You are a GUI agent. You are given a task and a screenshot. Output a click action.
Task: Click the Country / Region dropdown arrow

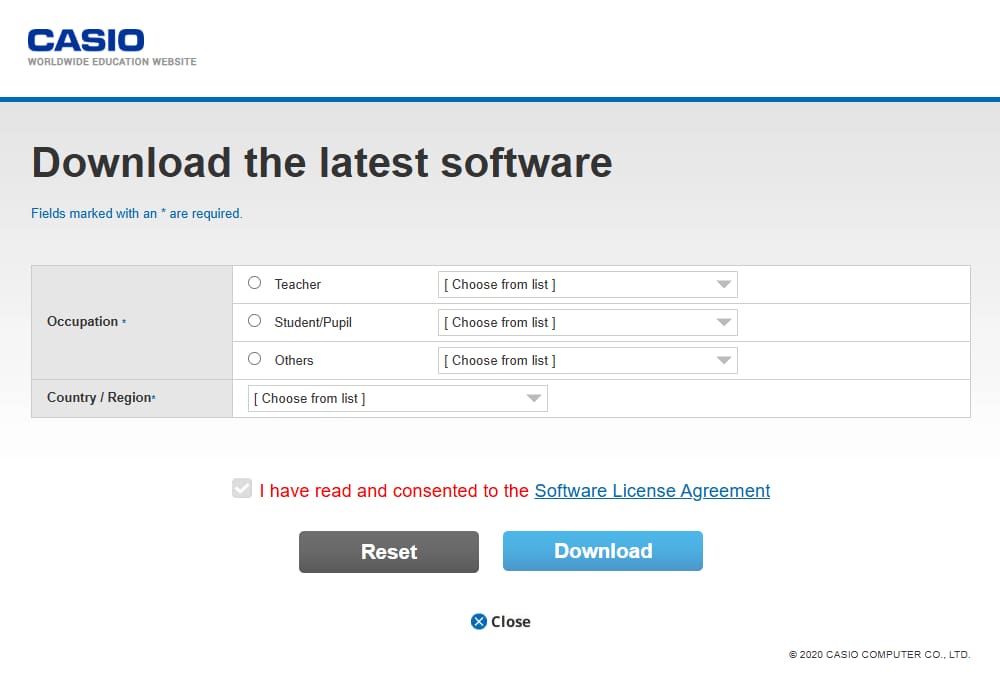point(533,398)
